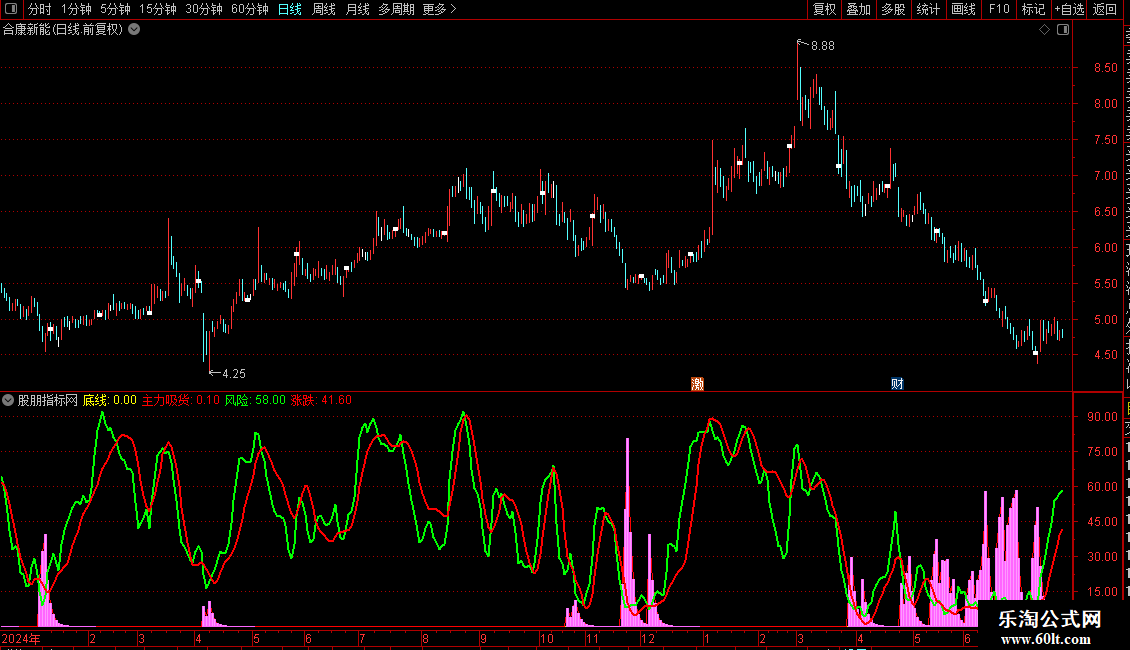Select the 60分钟 period tab
Image resolution: width=1130 pixels, height=650 pixels.
tap(250, 9)
